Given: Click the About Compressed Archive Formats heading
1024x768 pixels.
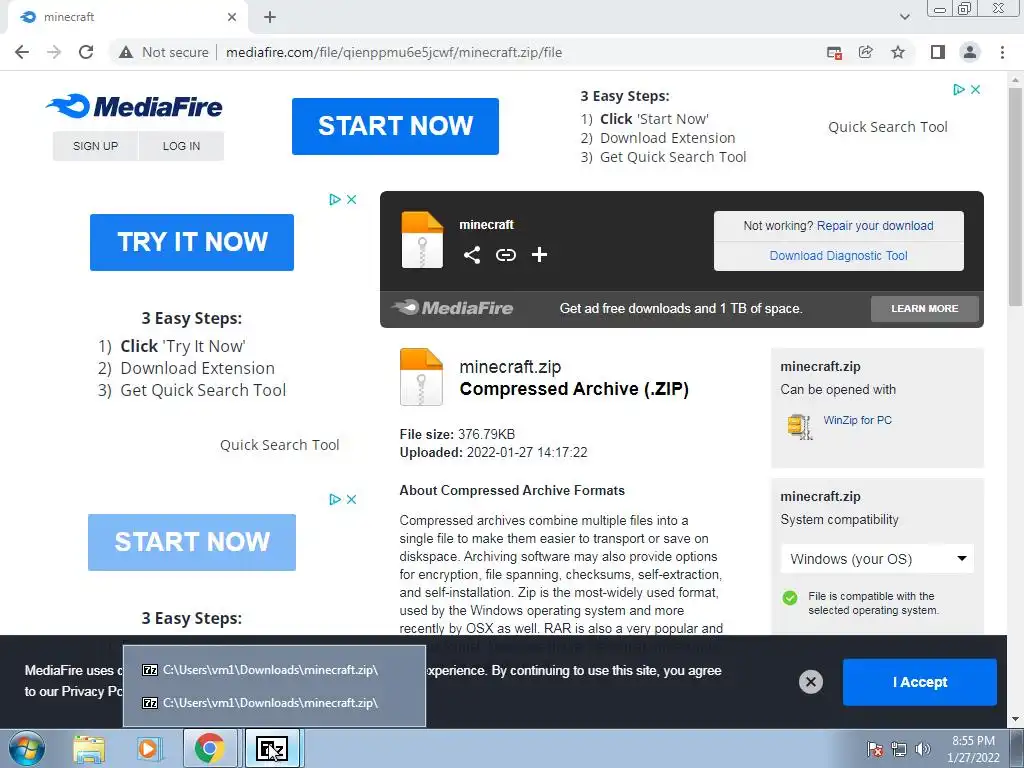Looking at the screenshot, I should (x=512, y=490).
